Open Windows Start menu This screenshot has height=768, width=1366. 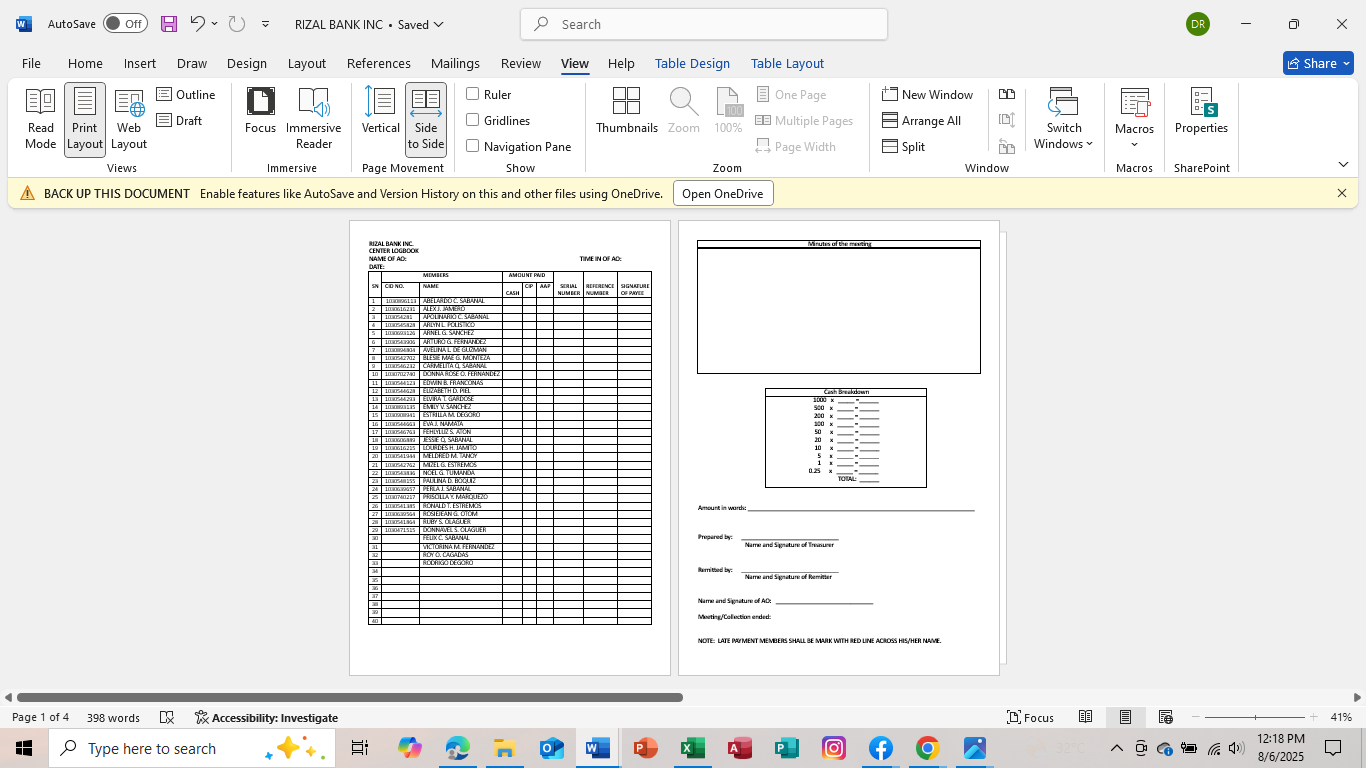coord(24,748)
